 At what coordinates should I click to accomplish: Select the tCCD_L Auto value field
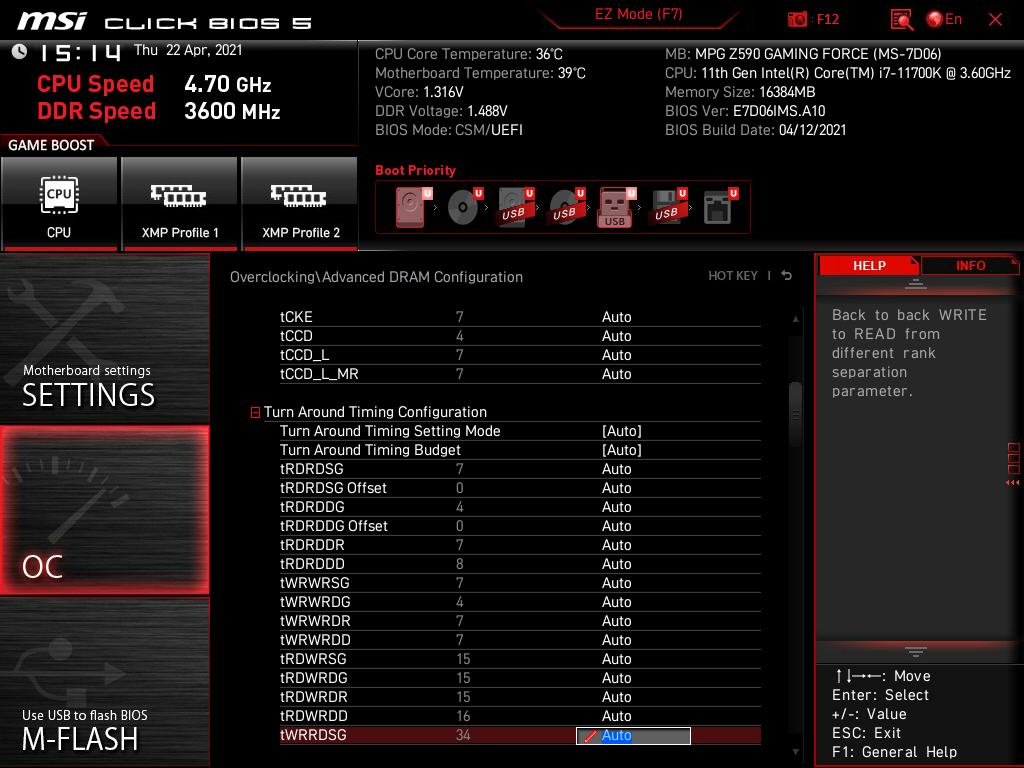click(x=616, y=355)
